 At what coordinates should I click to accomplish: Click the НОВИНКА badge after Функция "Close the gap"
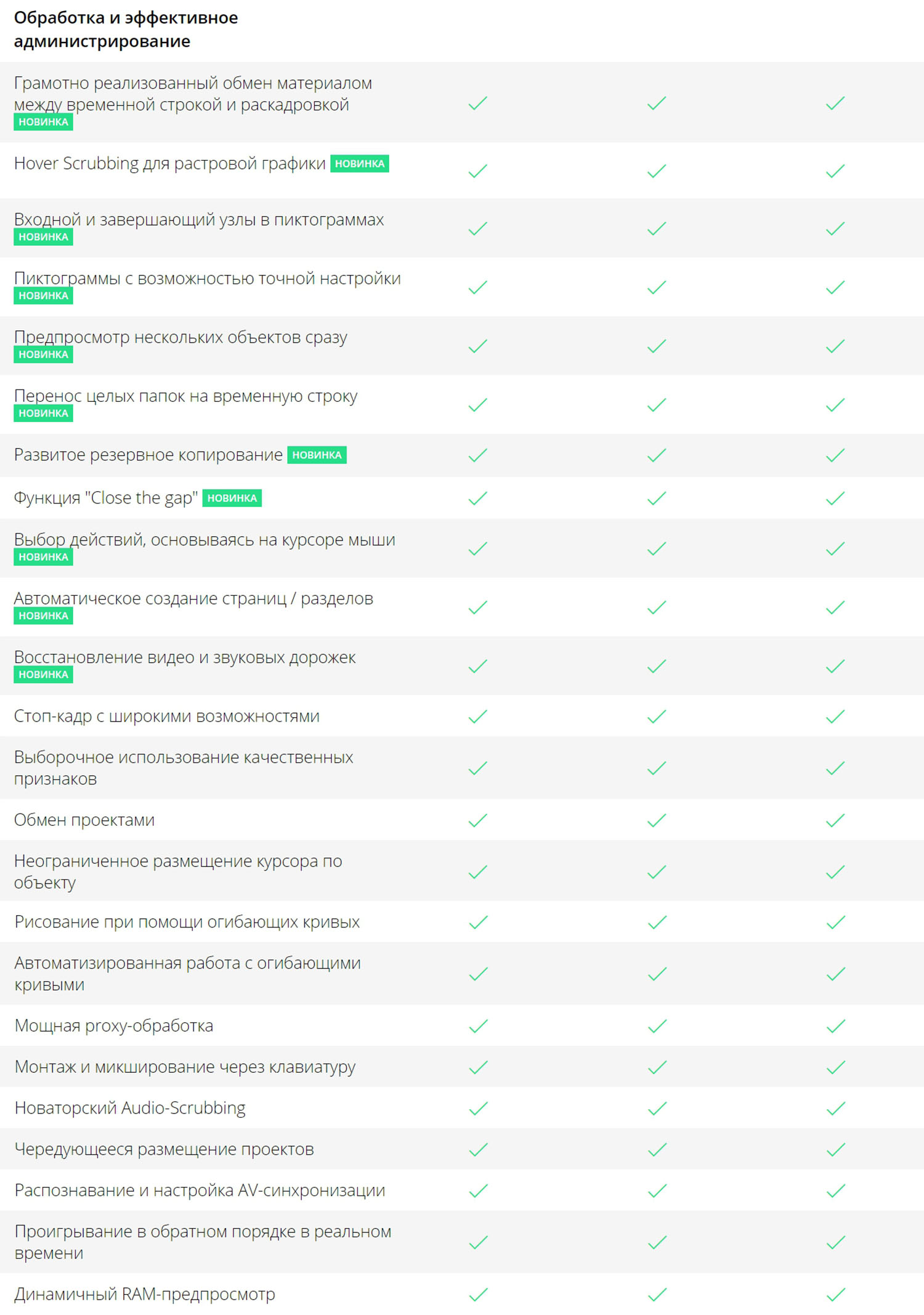(x=232, y=498)
